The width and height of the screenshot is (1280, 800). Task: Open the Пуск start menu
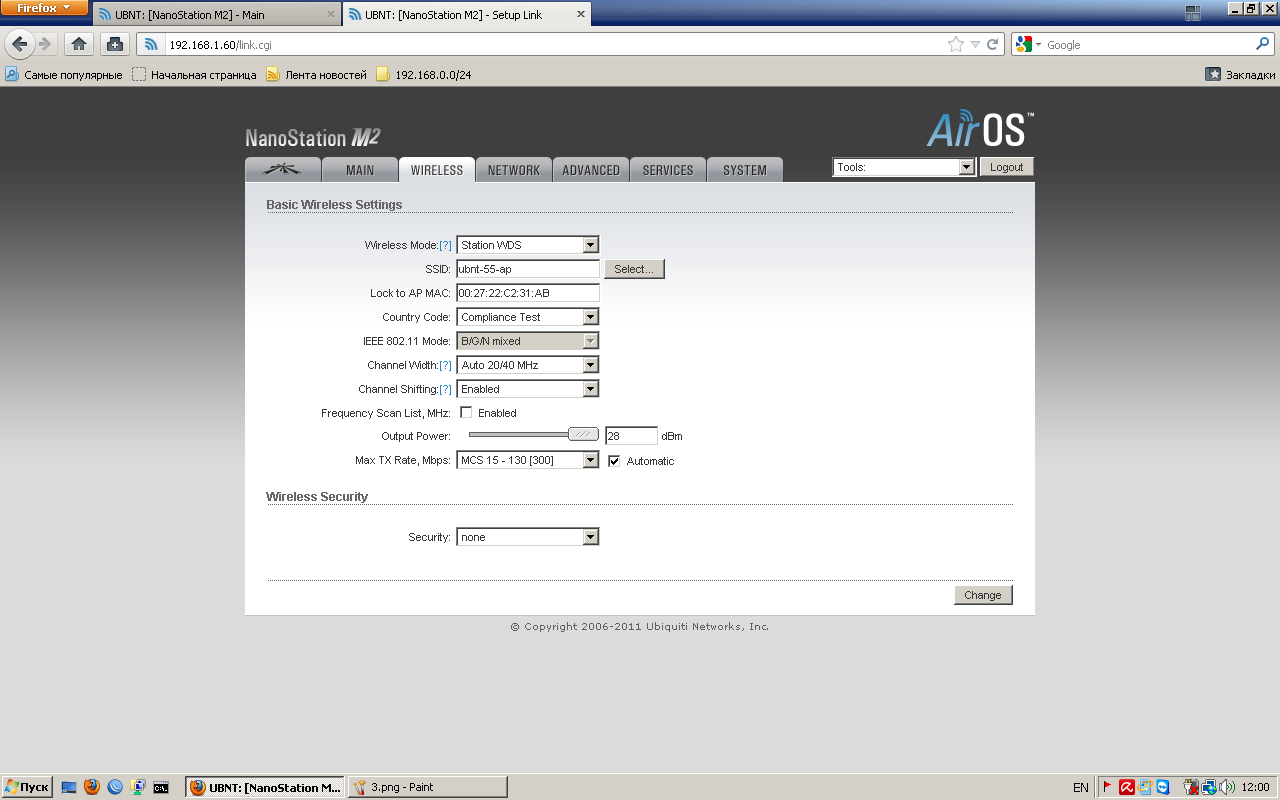(27, 787)
